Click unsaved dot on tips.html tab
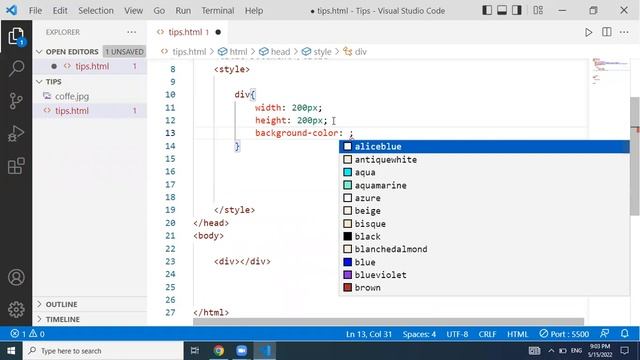This screenshot has height=360, width=640. (x=218, y=32)
